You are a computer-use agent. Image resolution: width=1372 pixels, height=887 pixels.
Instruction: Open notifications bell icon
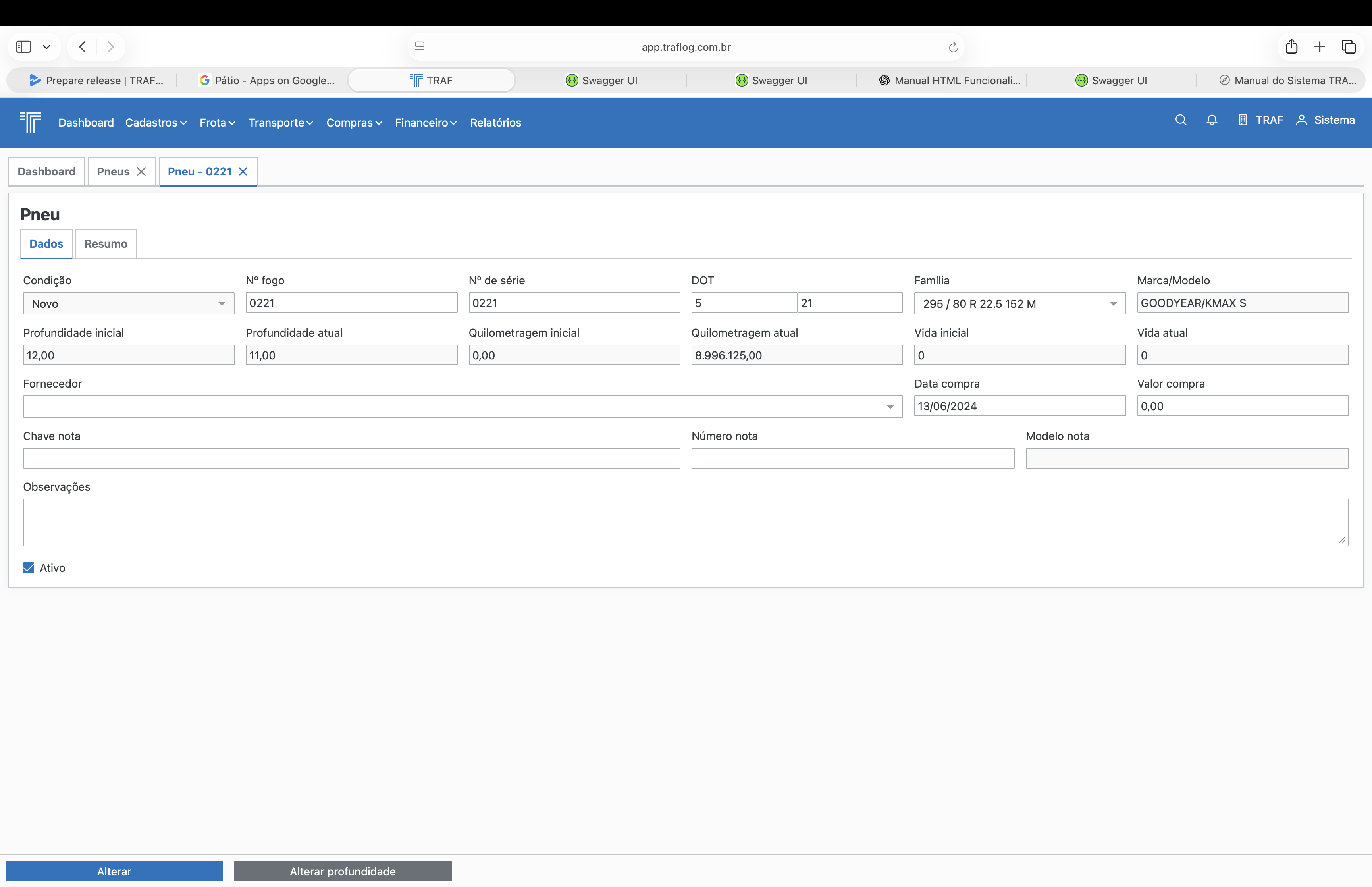point(1211,120)
